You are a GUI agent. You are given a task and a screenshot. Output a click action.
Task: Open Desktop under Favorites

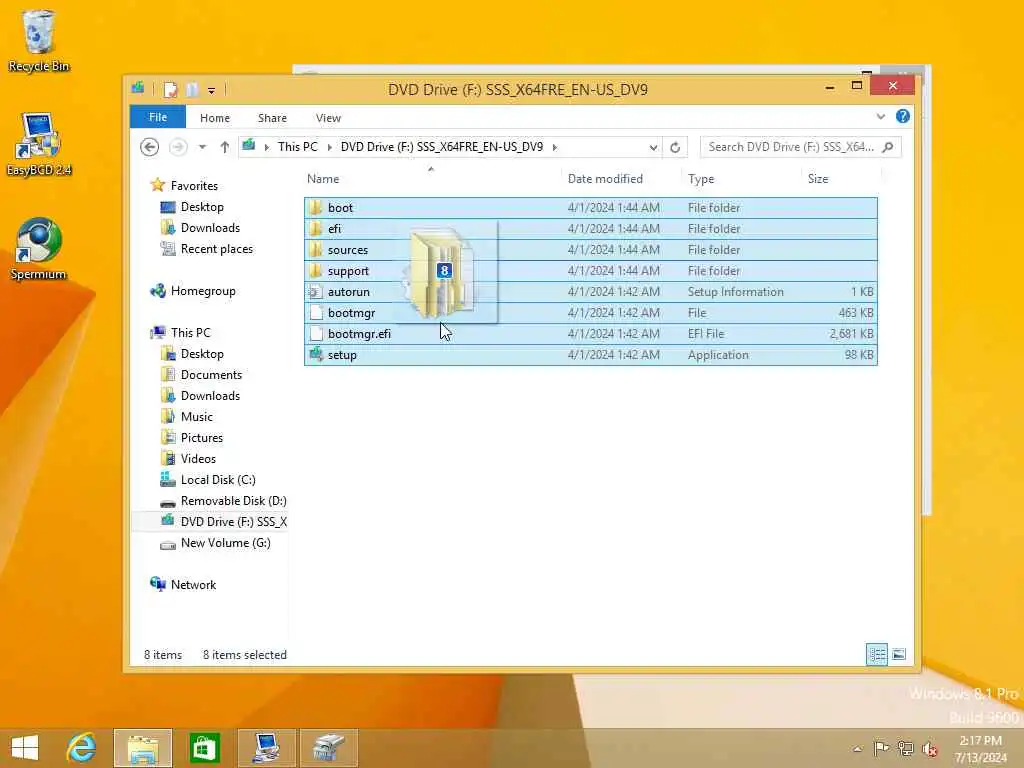coord(193,207)
